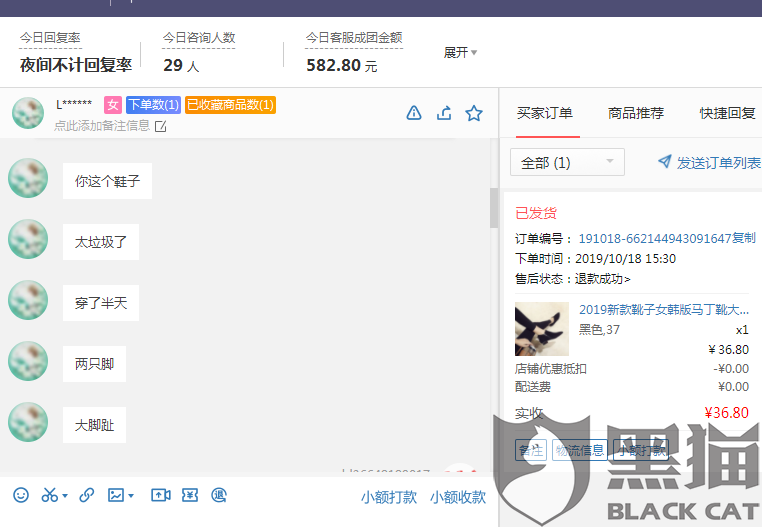Click the warning triangle report icon

pyautogui.click(x=414, y=113)
